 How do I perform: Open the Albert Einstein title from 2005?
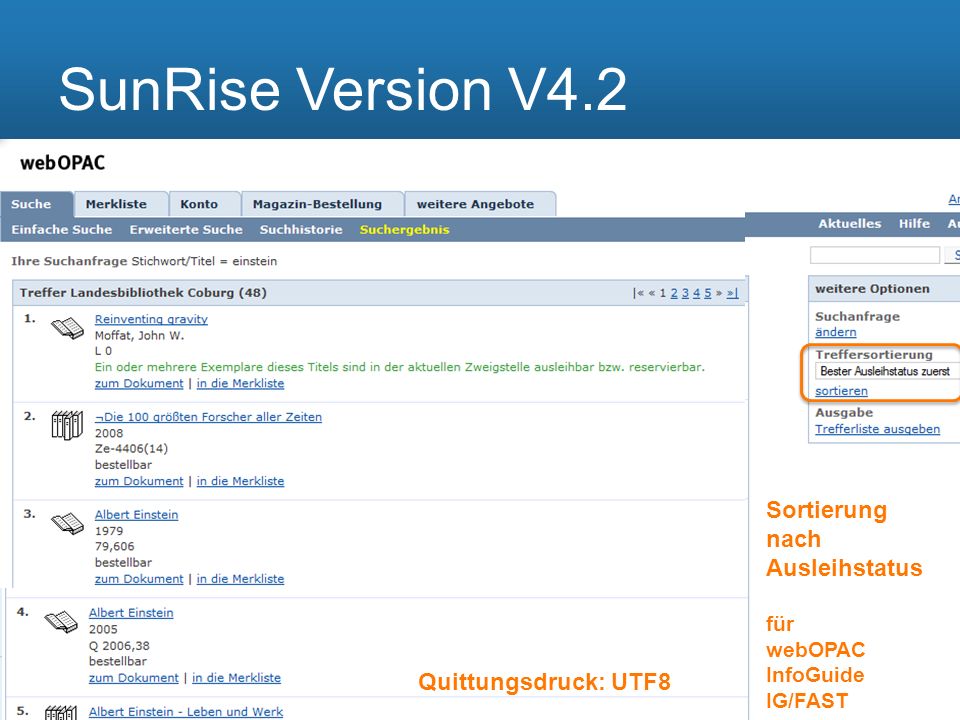tap(131, 613)
